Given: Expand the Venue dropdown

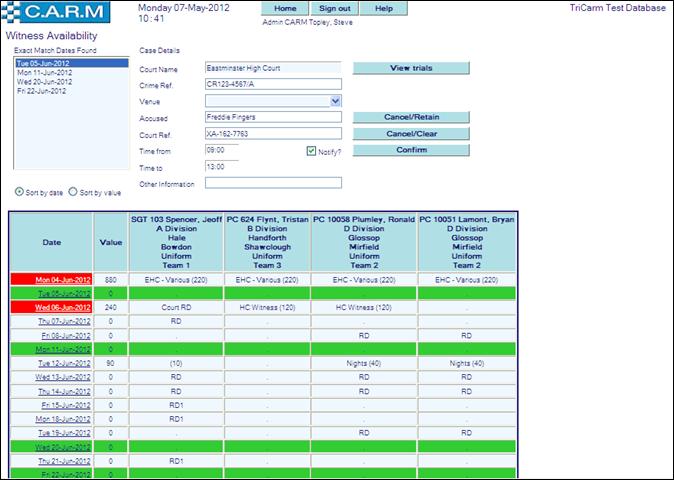Looking at the screenshot, I should [x=335, y=101].
